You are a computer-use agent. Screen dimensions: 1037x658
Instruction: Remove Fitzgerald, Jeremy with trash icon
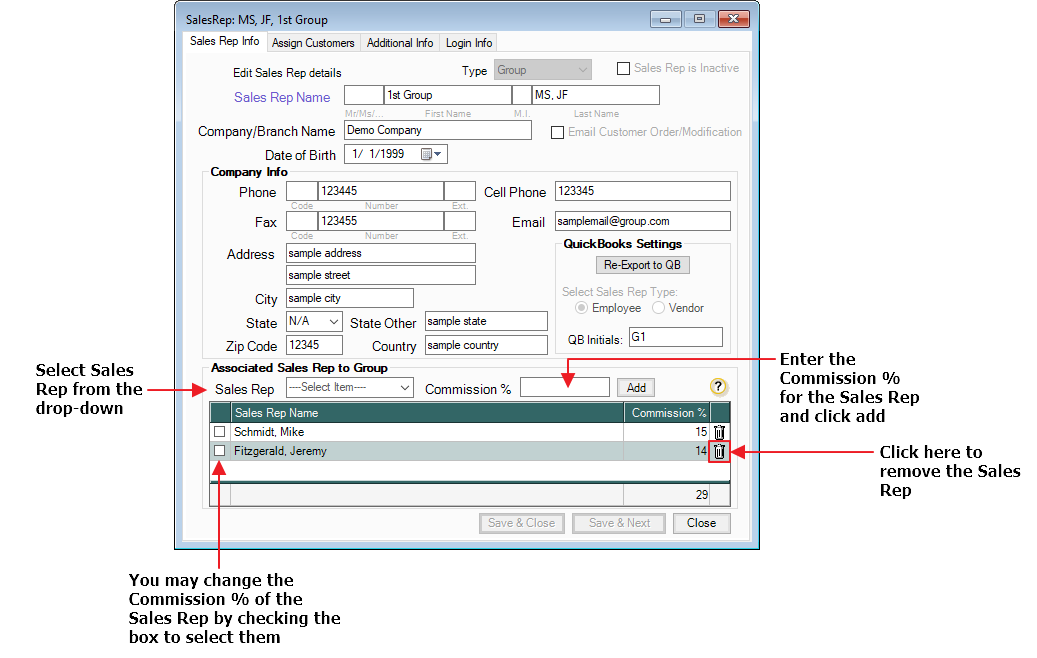click(719, 451)
